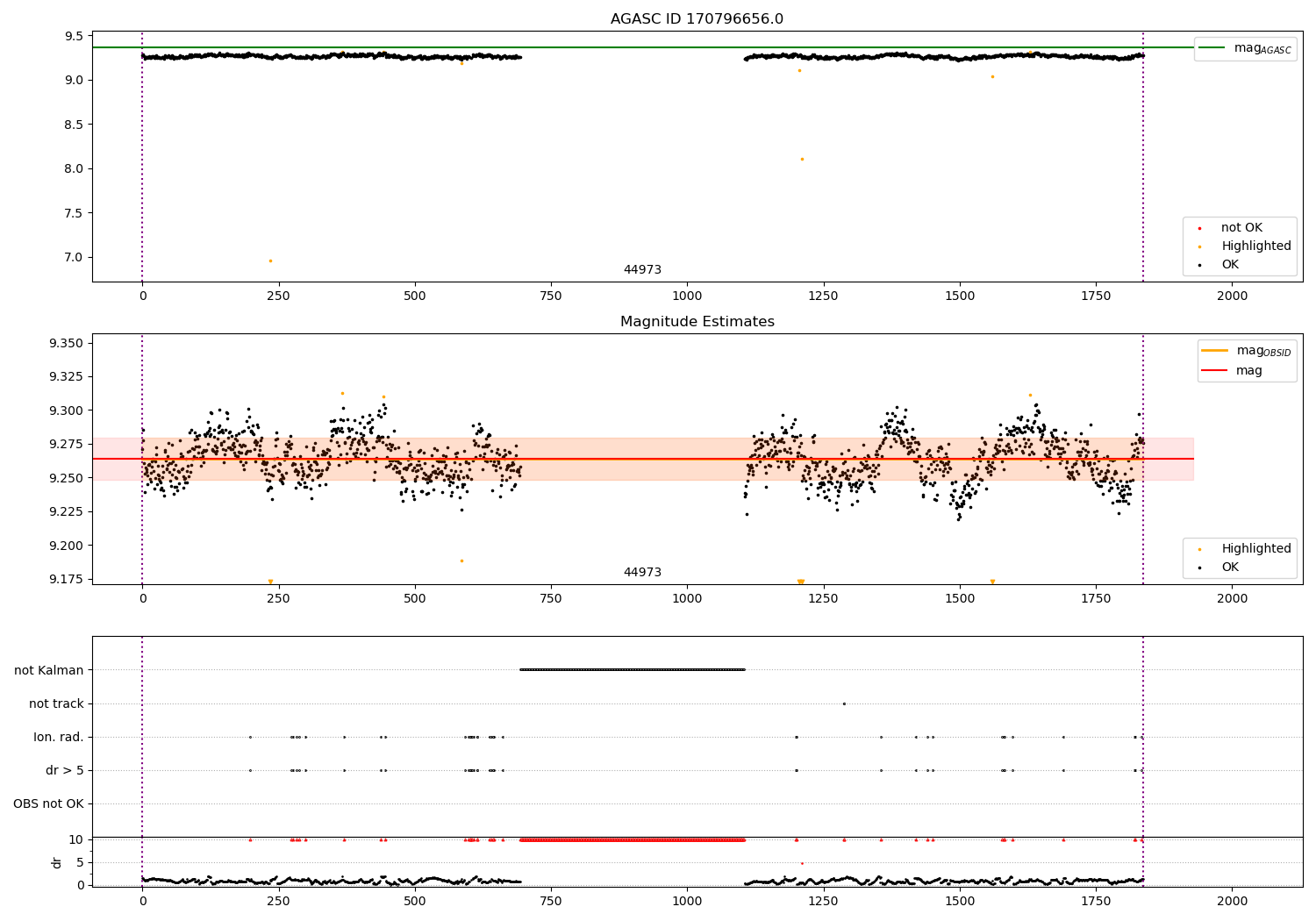Click the "9.350" y-axis tick label
1316x921 pixels.
point(66,344)
